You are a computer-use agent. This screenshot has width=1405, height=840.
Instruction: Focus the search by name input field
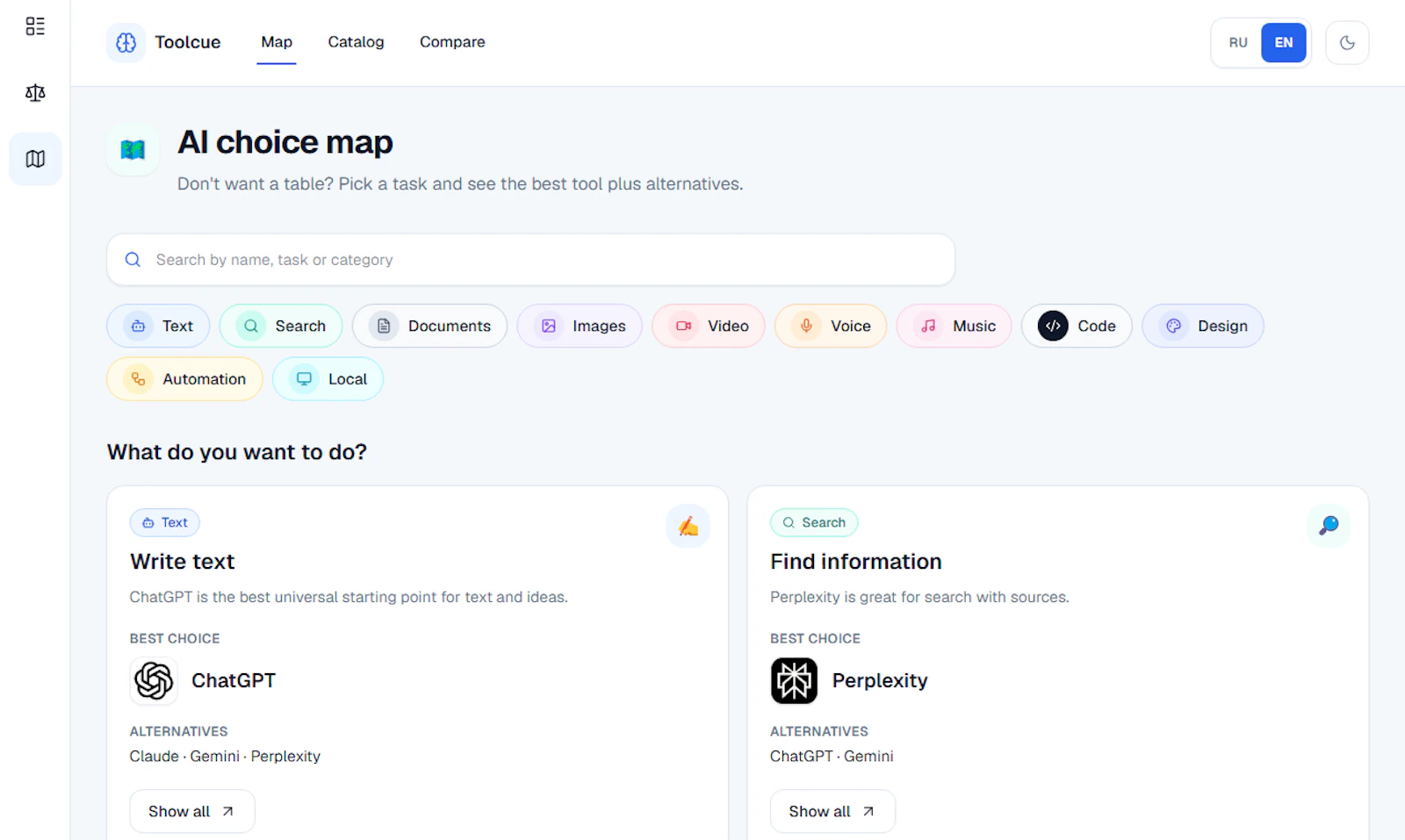(x=530, y=260)
